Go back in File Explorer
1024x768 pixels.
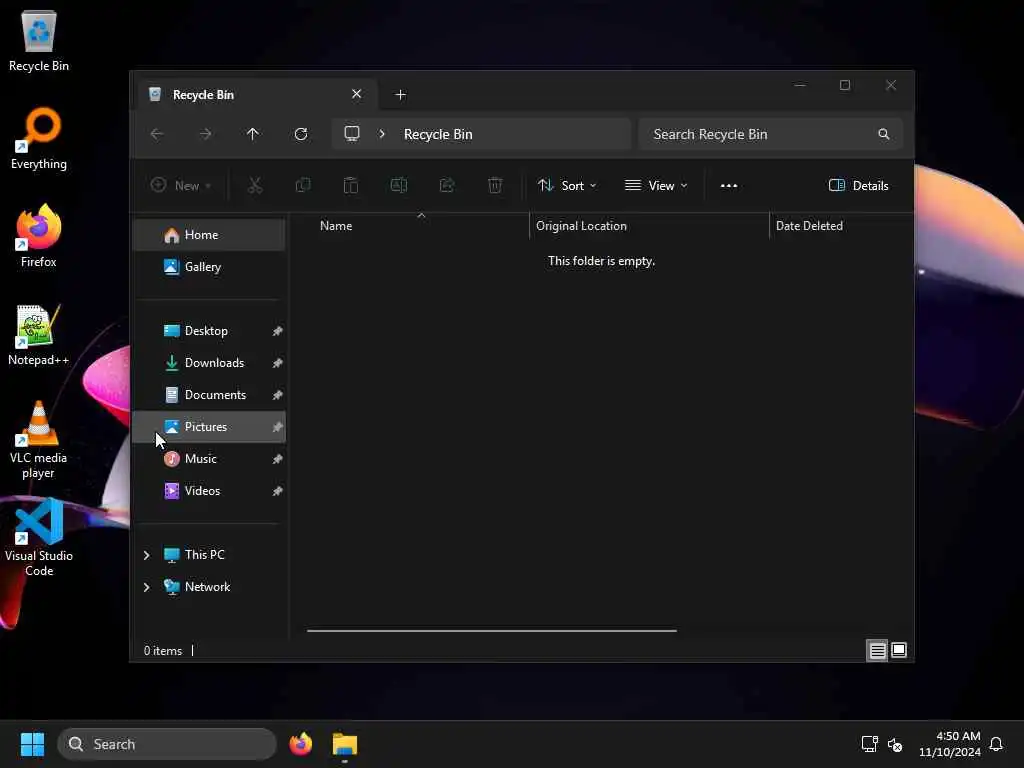tap(157, 134)
